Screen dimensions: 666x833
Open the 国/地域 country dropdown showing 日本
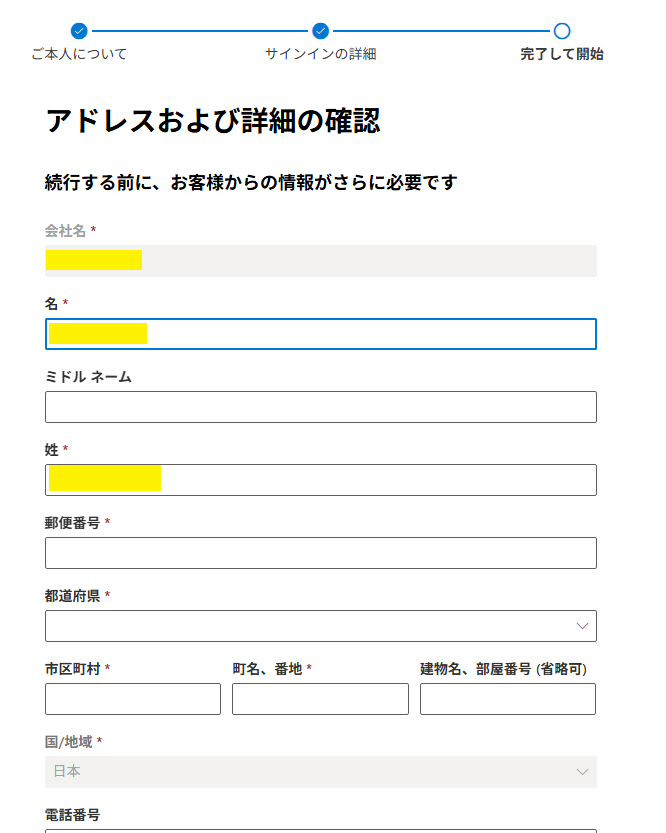(320, 772)
